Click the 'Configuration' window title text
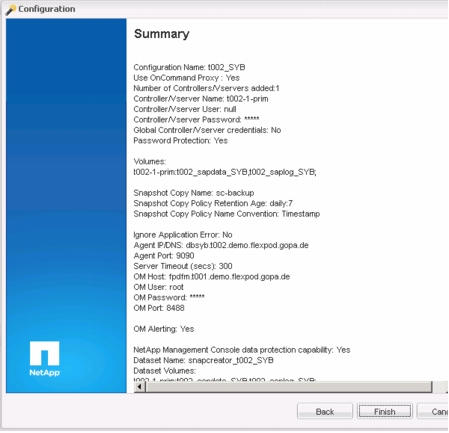Viewport: 449px width, 433px height. 47,9
